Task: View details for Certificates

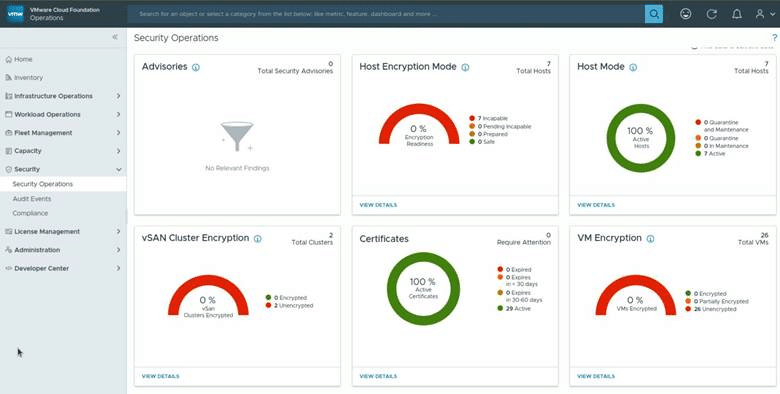Action: click(x=378, y=376)
